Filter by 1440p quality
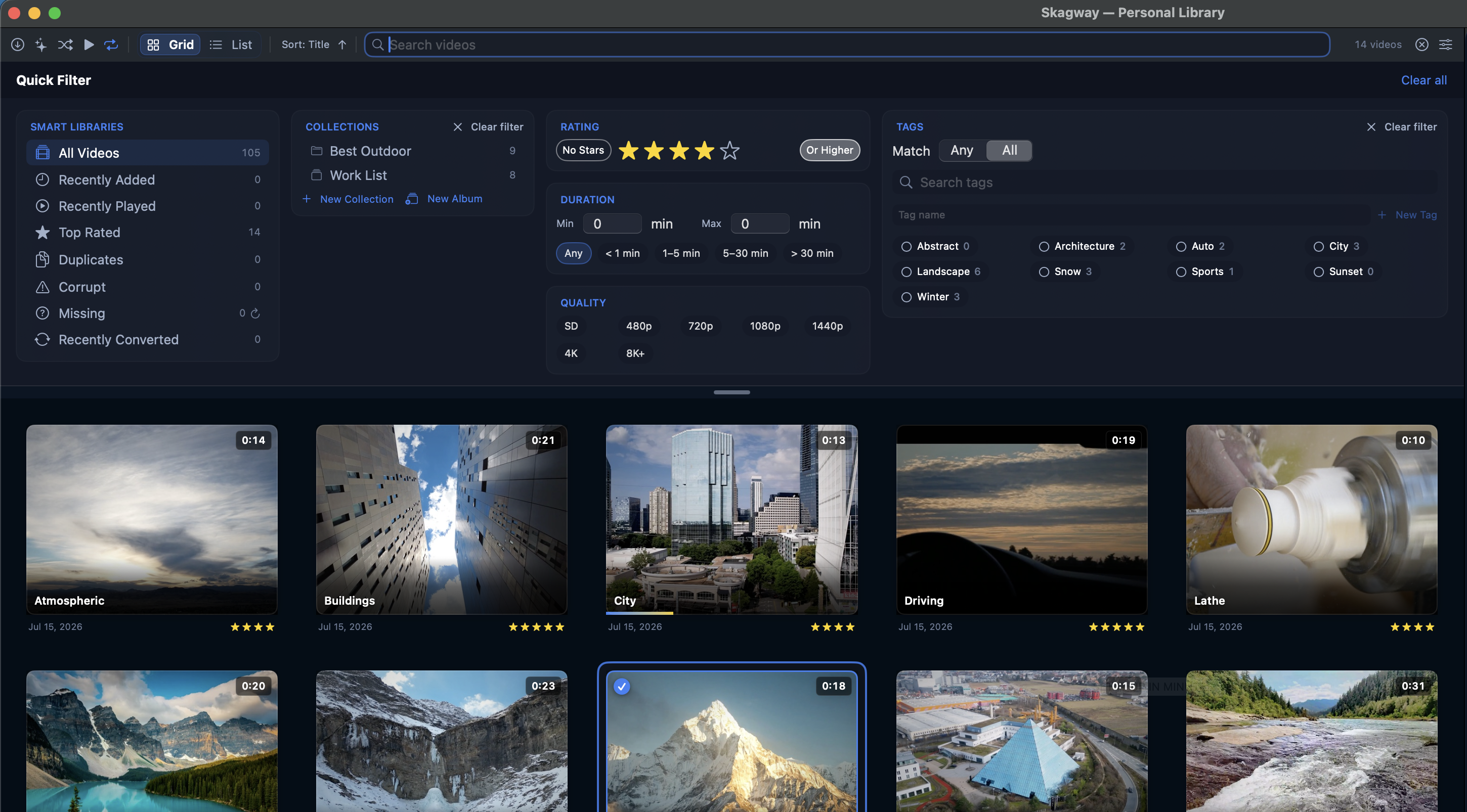Viewport: 1467px width, 812px height. pos(828,326)
